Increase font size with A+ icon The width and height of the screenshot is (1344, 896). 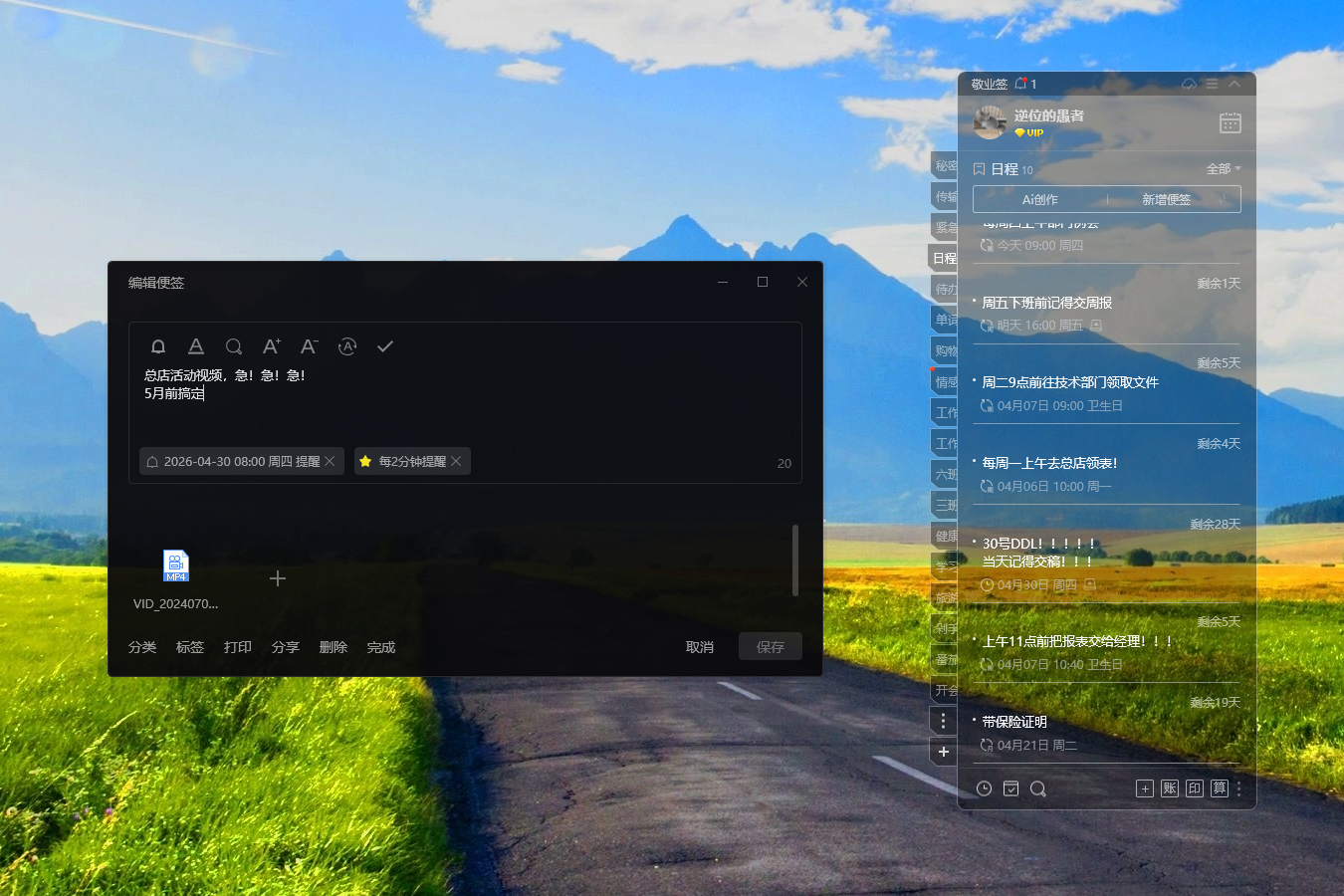click(x=271, y=346)
